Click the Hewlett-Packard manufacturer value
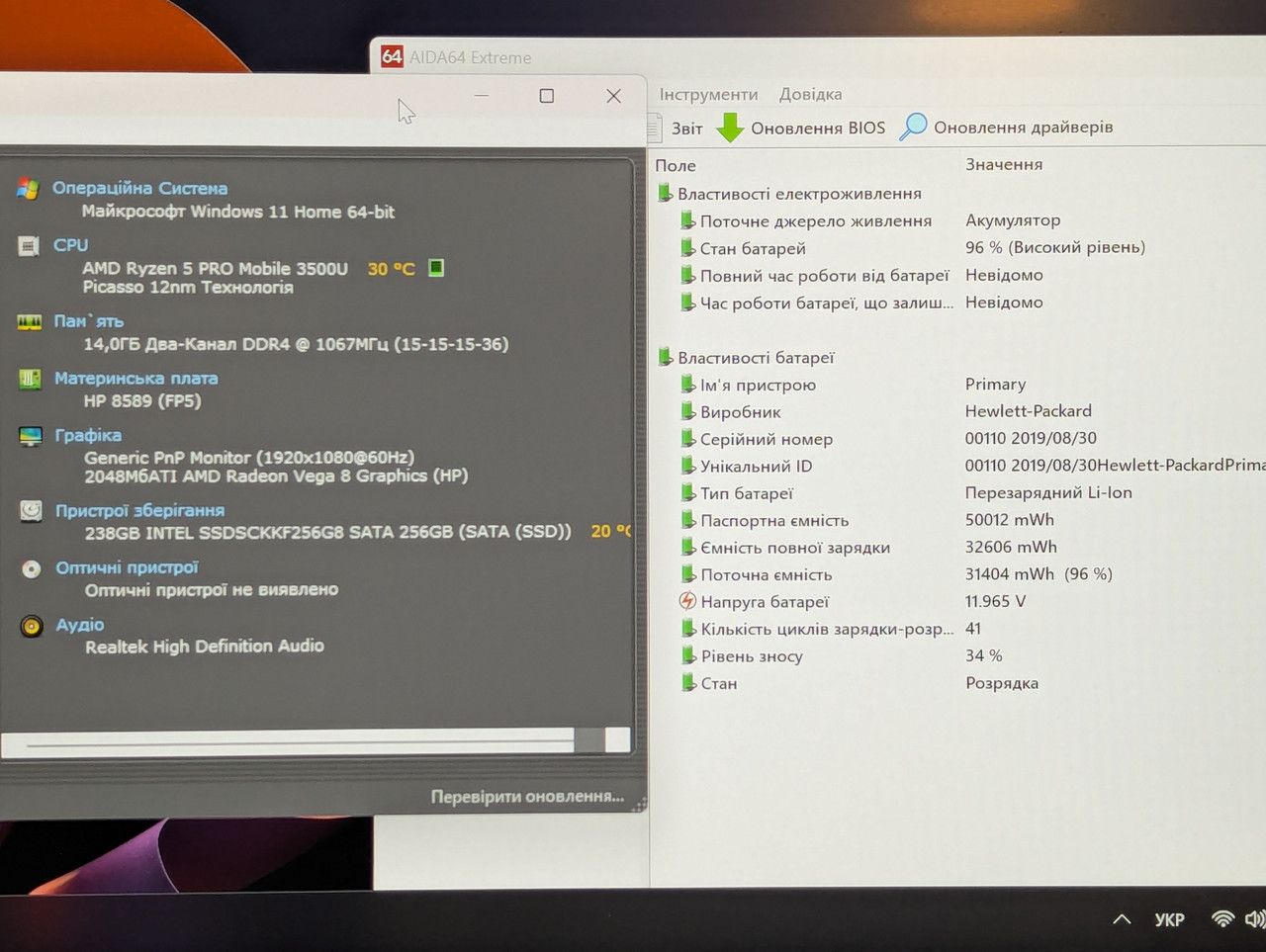The image size is (1266, 952). coord(1029,411)
